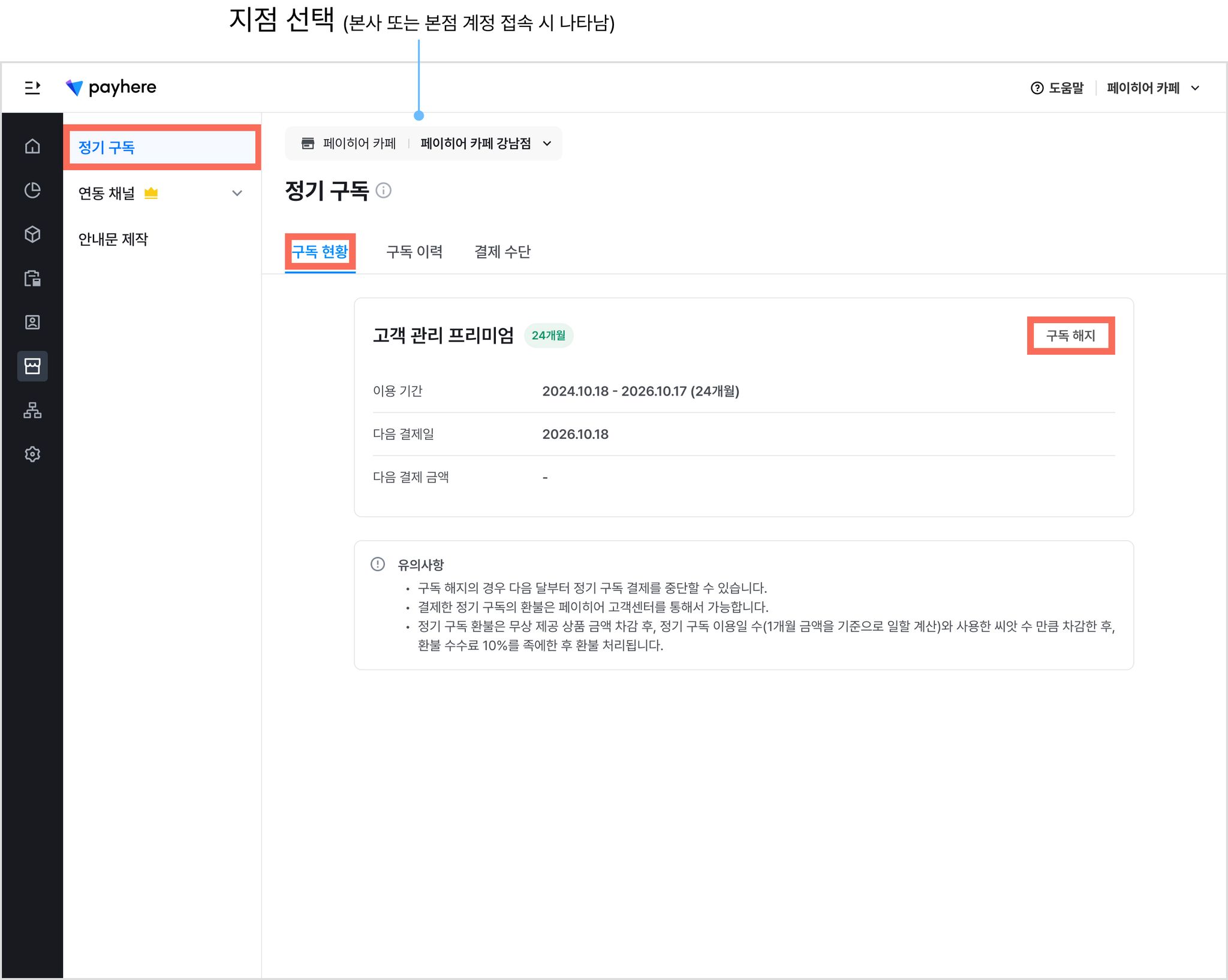The height and width of the screenshot is (980, 1228).
Task: Click the 이용 기간 label
Action: 398,391
